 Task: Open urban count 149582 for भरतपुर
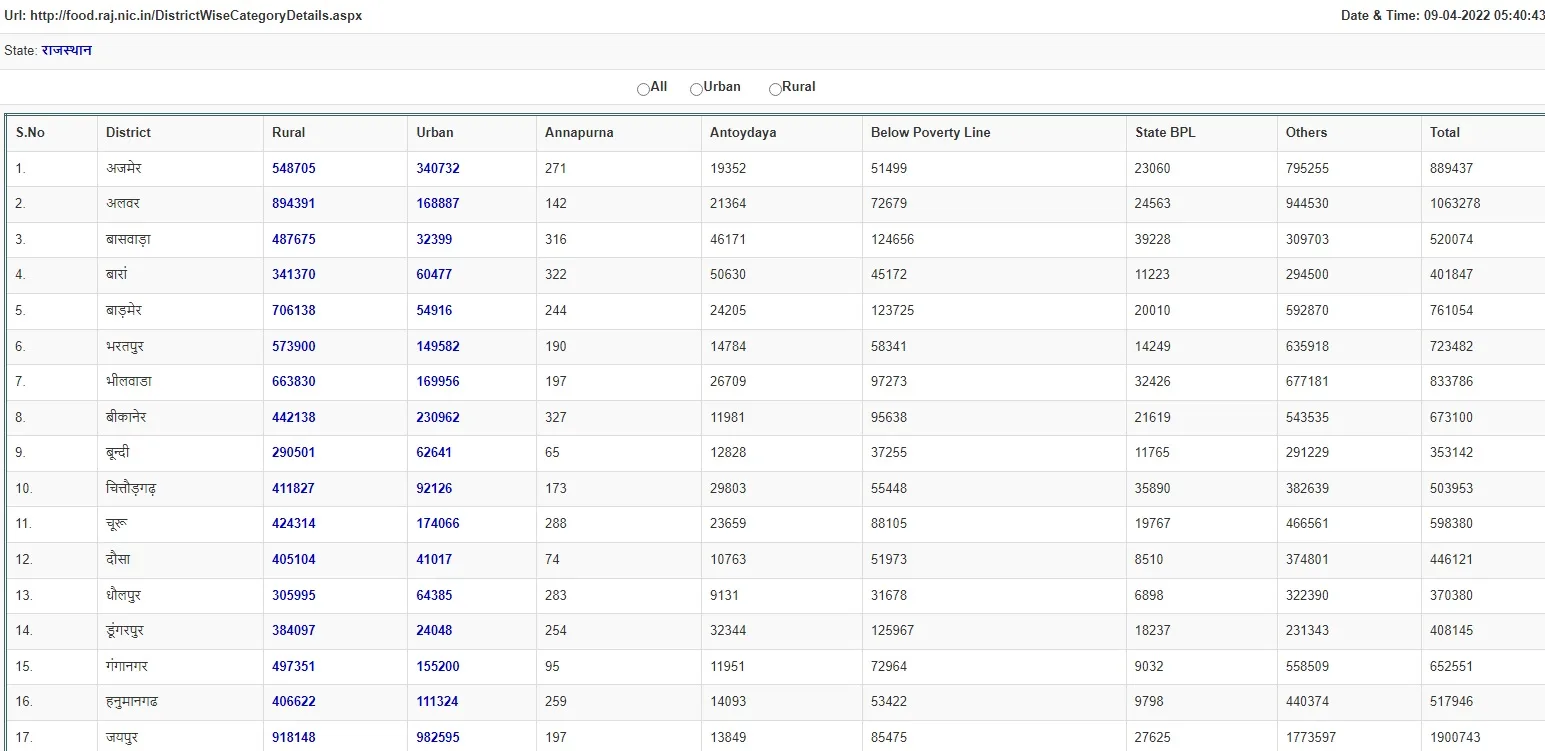(x=438, y=347)
